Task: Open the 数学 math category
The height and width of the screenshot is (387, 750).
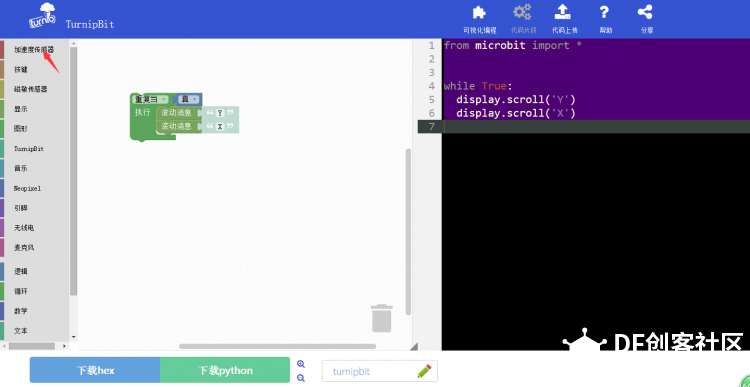Action: pyautogui.click(x=21, y=311)
